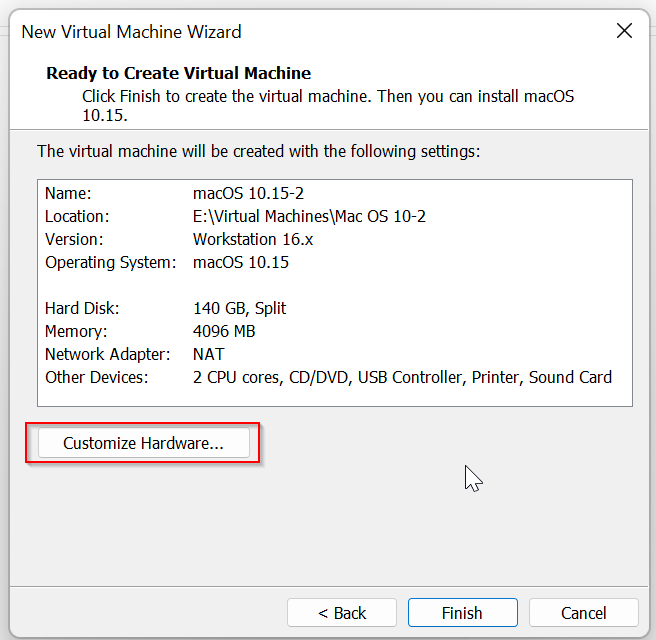Click Finish to create the virtual machine
Screen dimensions: 656x640
click(462, 613)
